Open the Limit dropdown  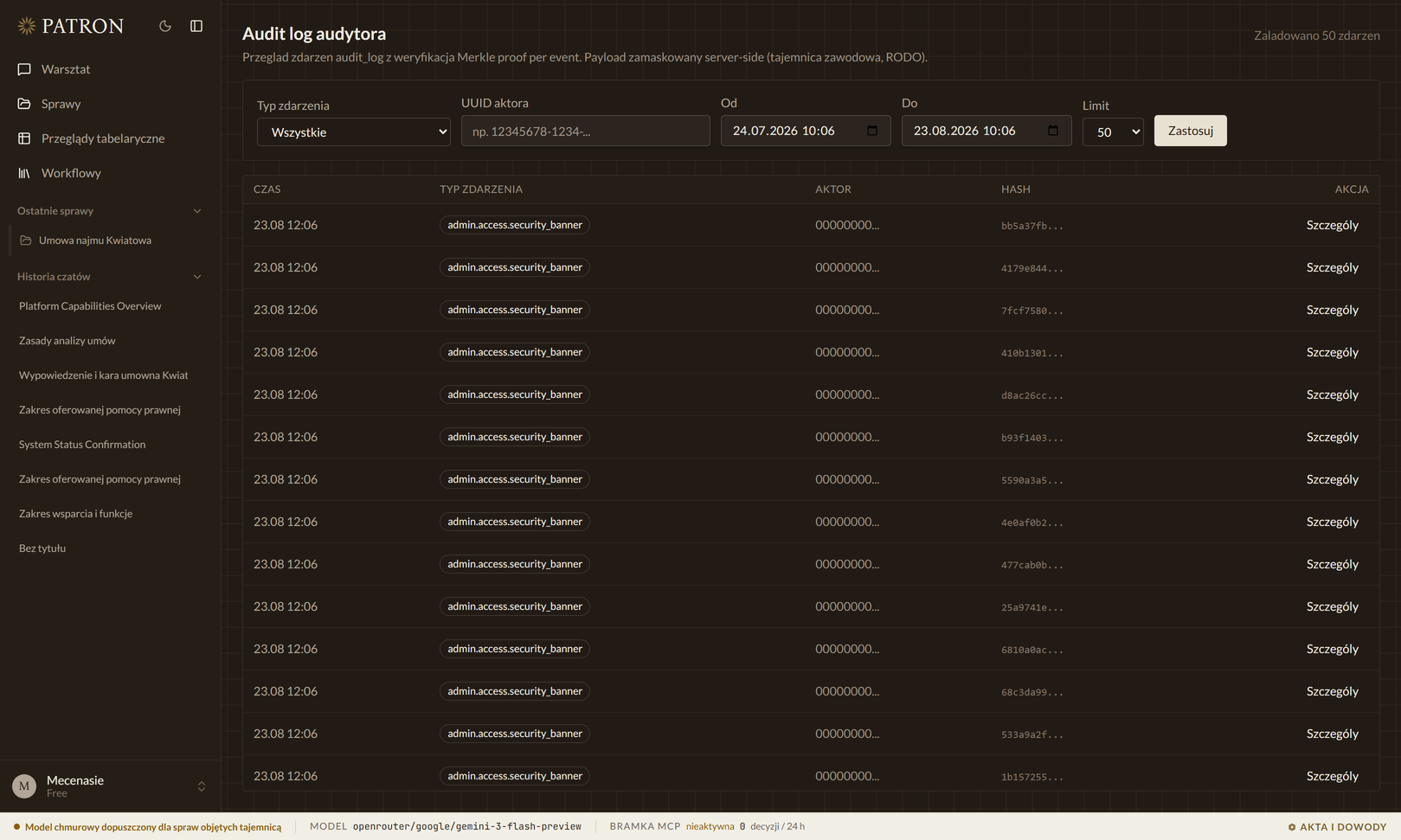pos(1113,131)
